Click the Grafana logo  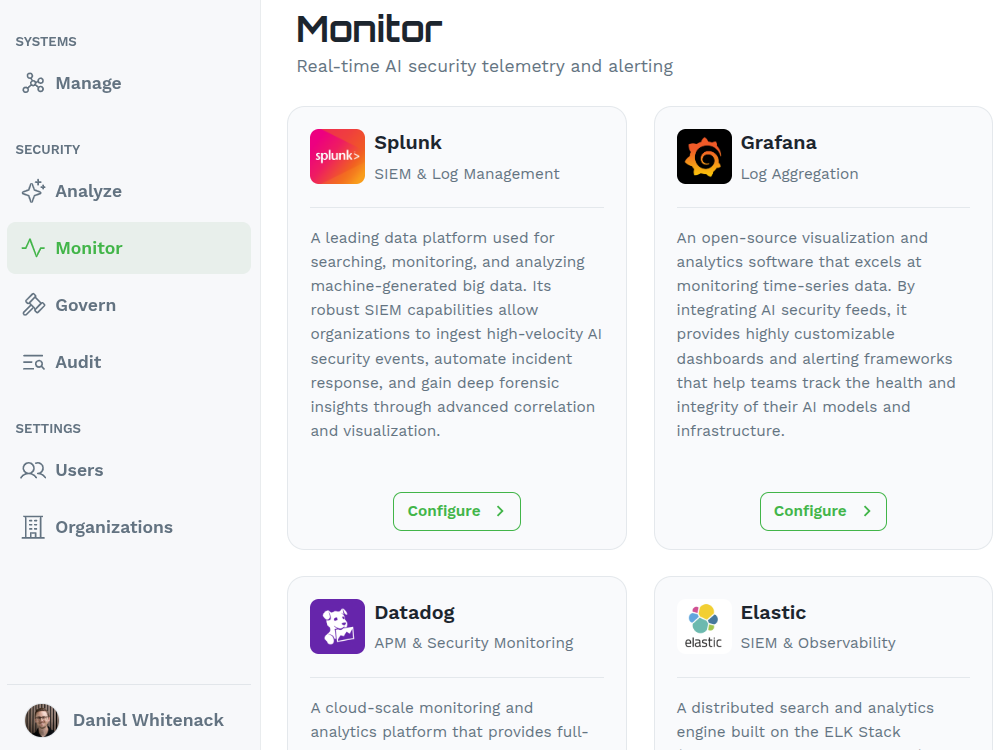(704, 156)
